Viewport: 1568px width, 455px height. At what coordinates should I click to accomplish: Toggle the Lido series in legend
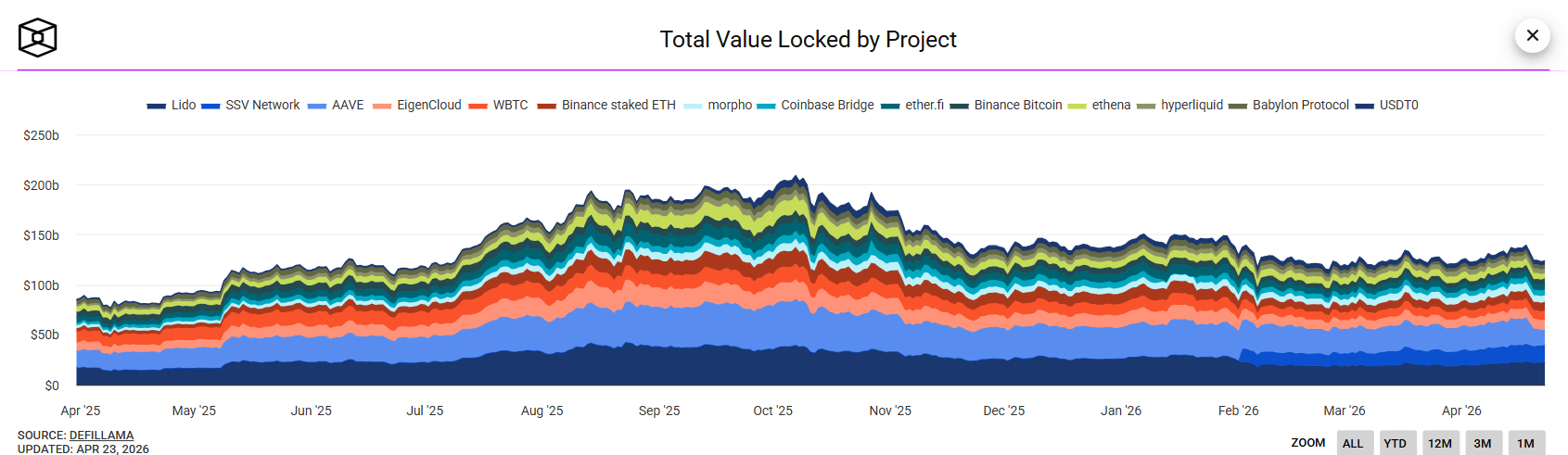[172, 105]
